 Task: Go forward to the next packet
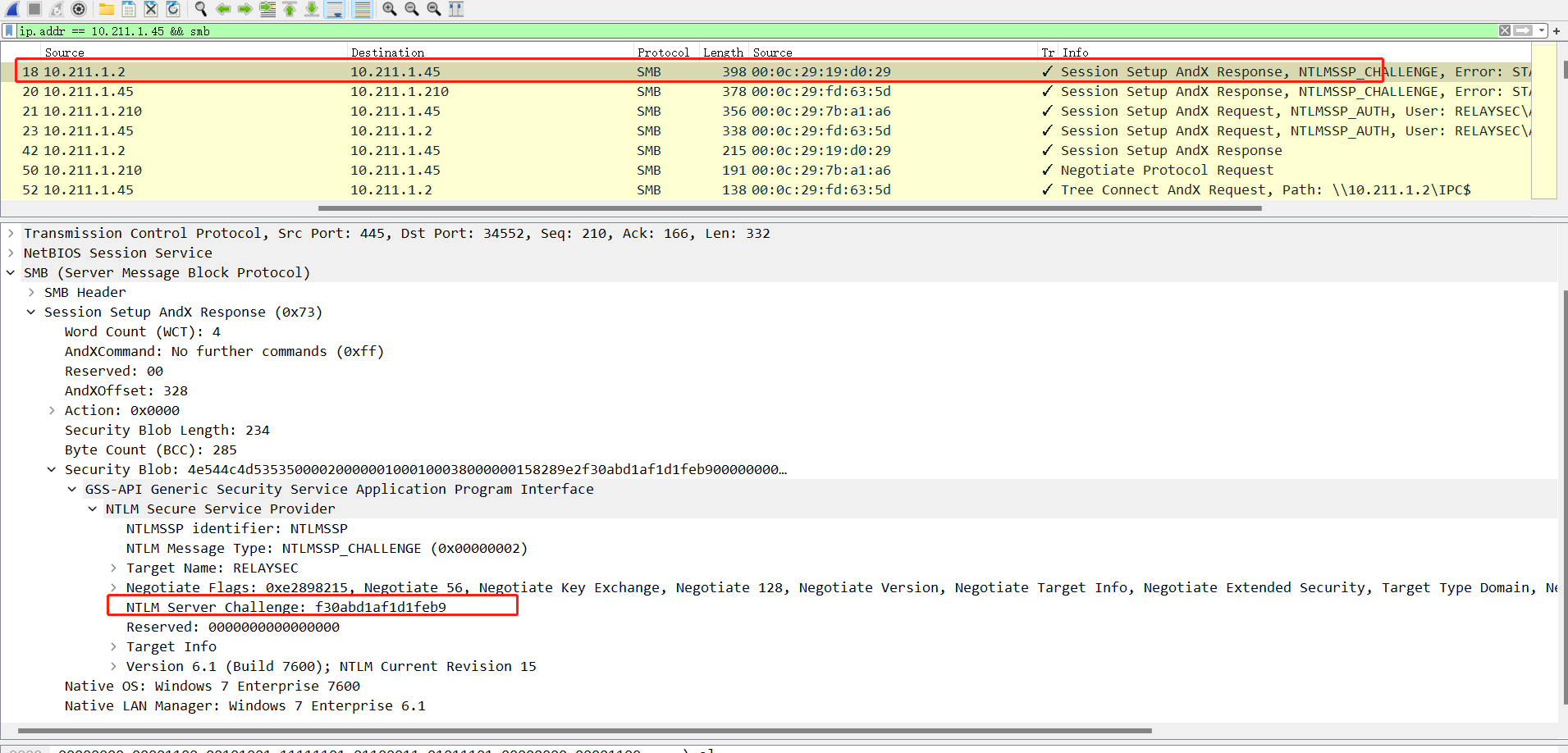click(x=245, y=9)
